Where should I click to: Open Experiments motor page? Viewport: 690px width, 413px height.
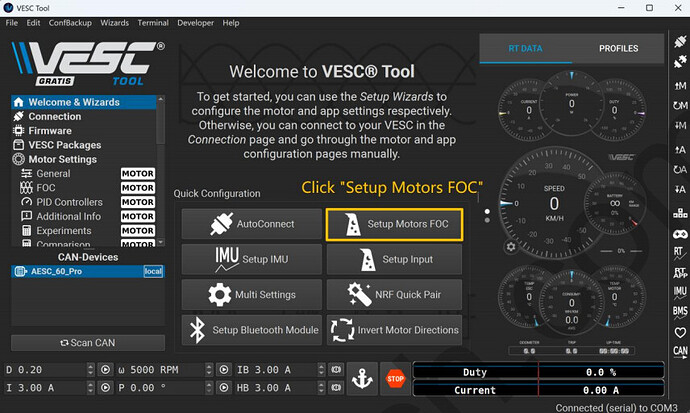point(84,231)
